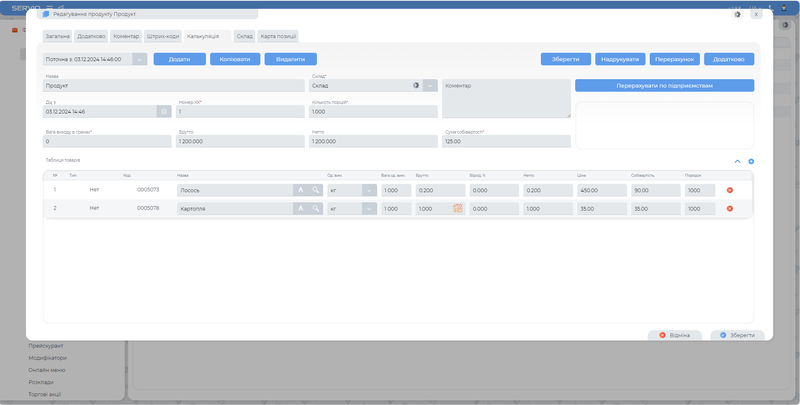Click the A icon in Лосось row

point(299,190)
